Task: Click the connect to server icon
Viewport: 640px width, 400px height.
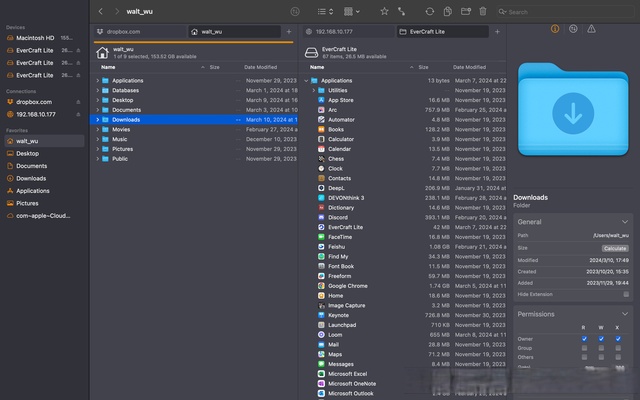Action: [x=402, y=11]
